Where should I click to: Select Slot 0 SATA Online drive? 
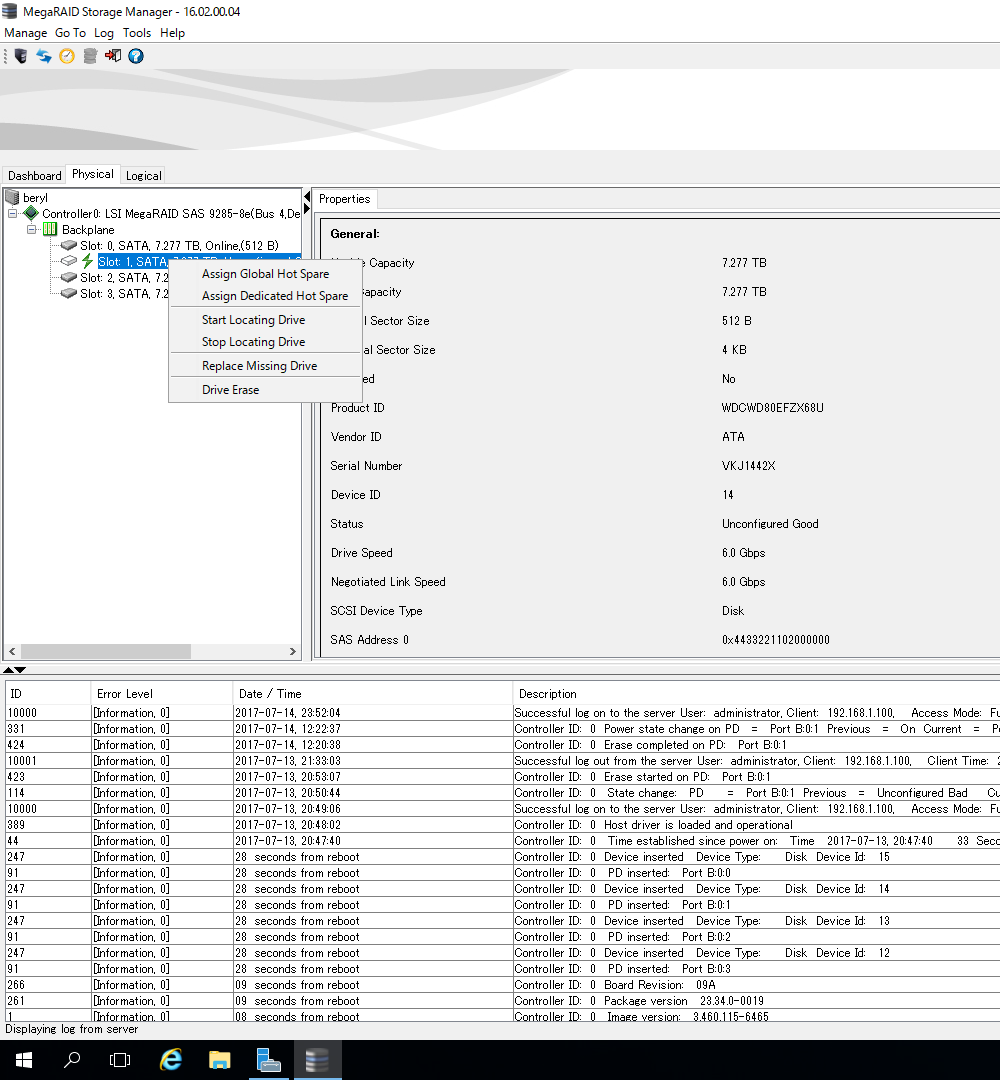[x=179, y=245]
